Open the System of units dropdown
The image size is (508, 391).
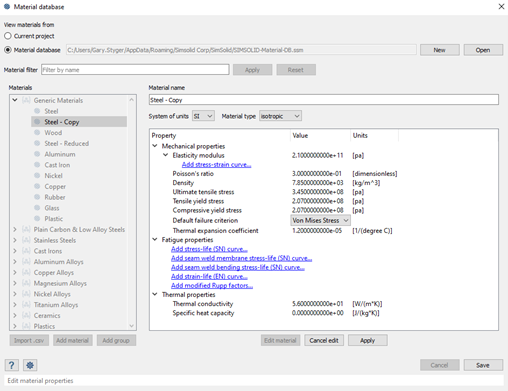pyautogui.click(x=203, y=116)
